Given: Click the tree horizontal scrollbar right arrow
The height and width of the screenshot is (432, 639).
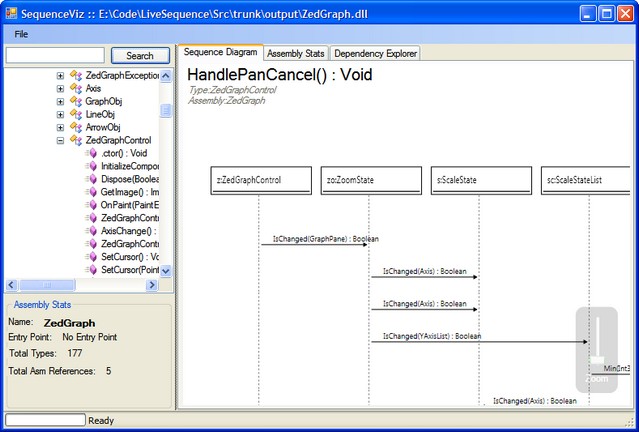Looking at the screenshot, I should click(x=152, y=286).
